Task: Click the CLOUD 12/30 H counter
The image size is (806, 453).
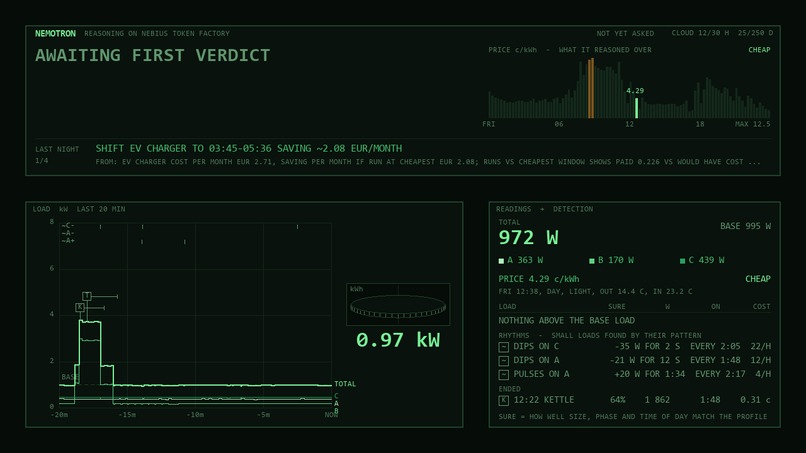Action: click(700, 33)
